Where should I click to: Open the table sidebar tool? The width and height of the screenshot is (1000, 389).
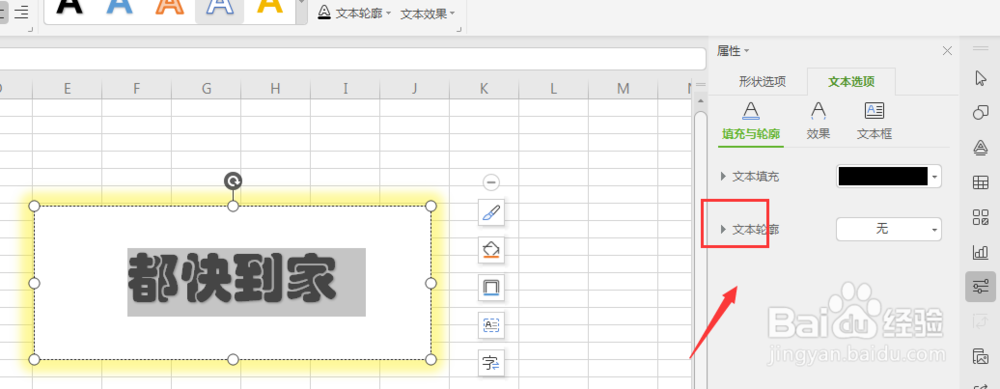tap(981, 183)
